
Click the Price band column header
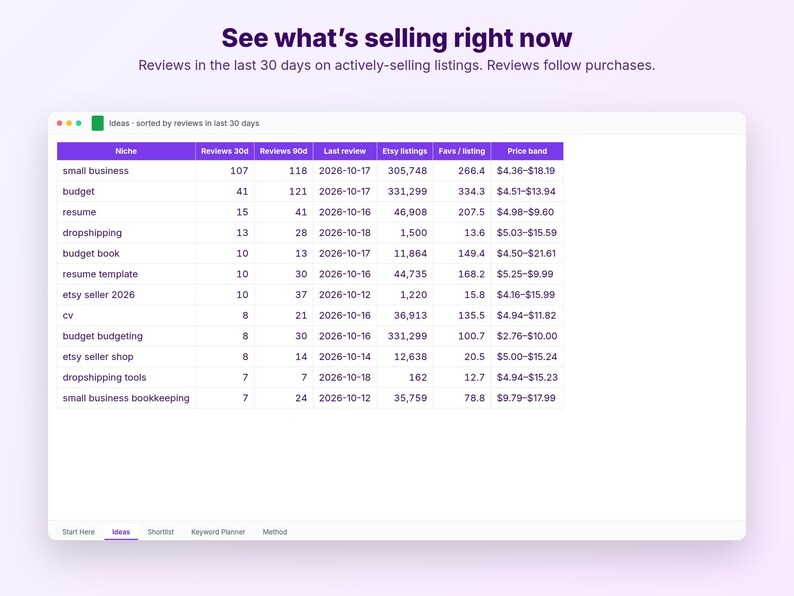(527, 151)
